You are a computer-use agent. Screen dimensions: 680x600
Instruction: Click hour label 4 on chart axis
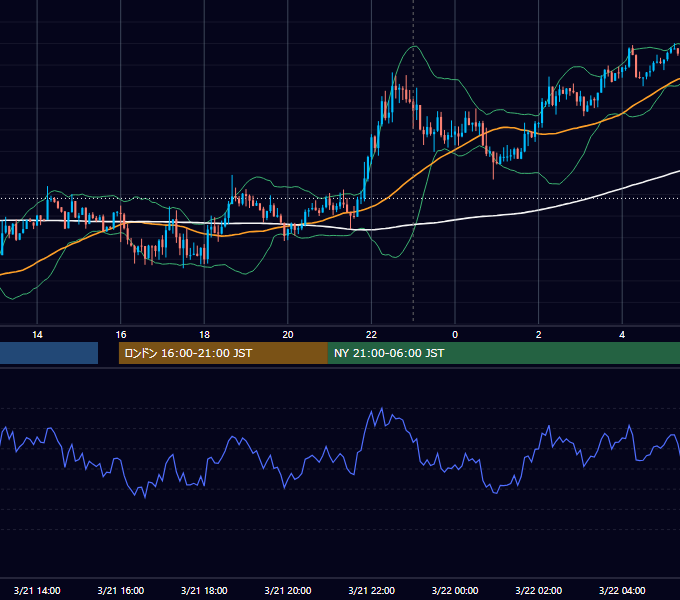[622, 335]
